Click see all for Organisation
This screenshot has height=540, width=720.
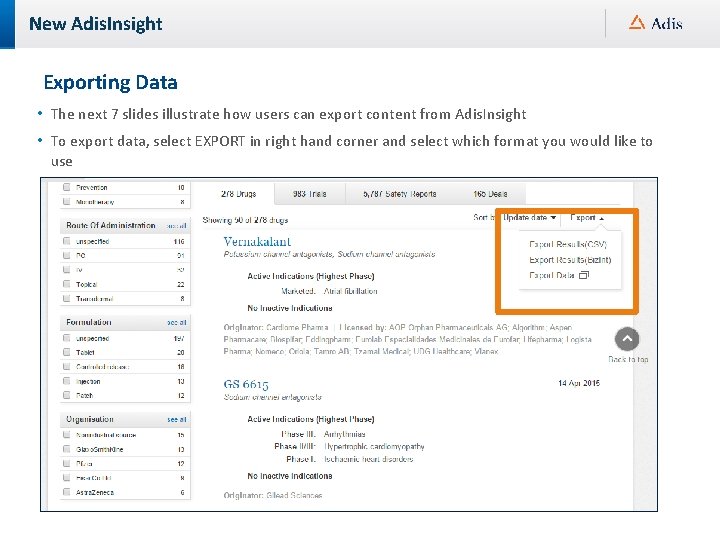click(x=177, y=419)
